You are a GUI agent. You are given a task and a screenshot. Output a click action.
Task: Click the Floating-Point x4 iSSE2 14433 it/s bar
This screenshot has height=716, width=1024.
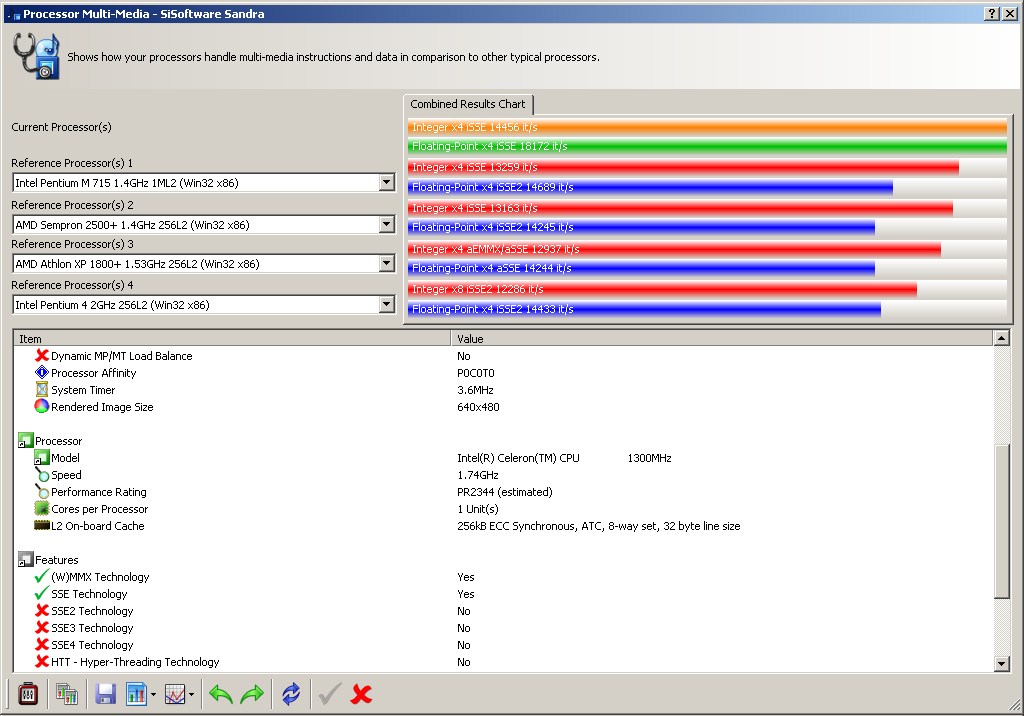[645, 310]
